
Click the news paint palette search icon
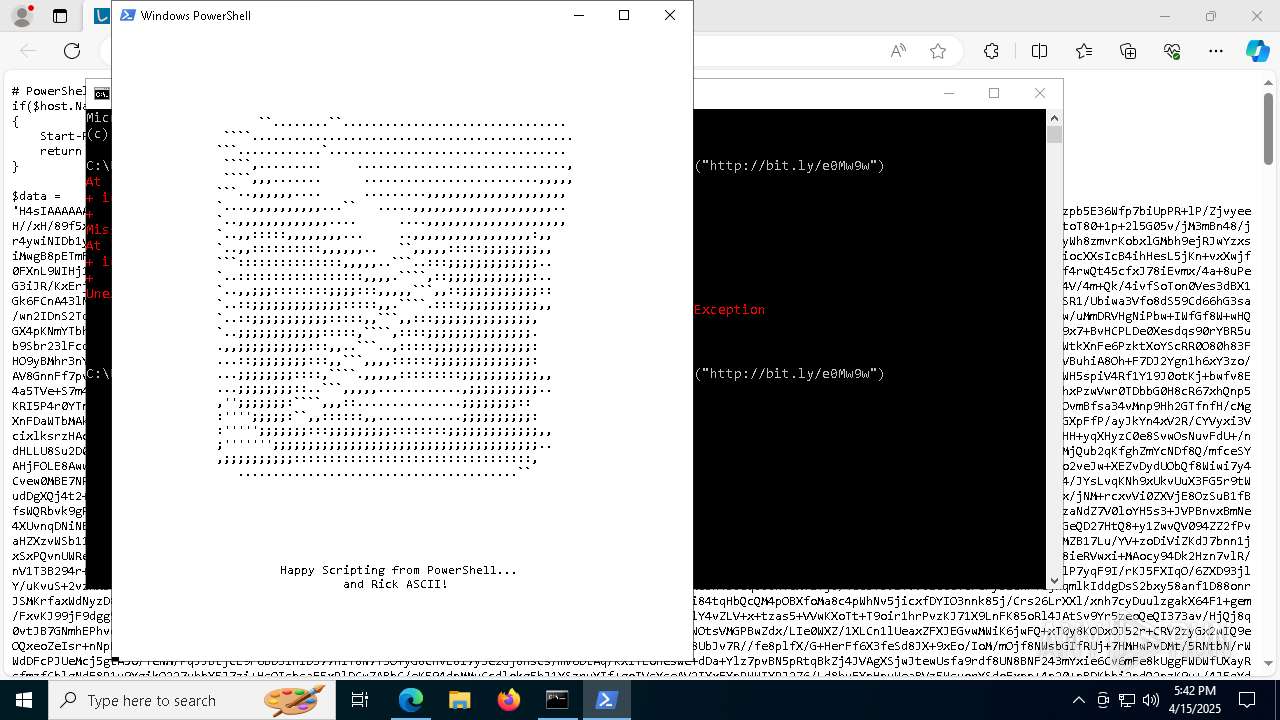pyautogui.click(x=296, y=700)
